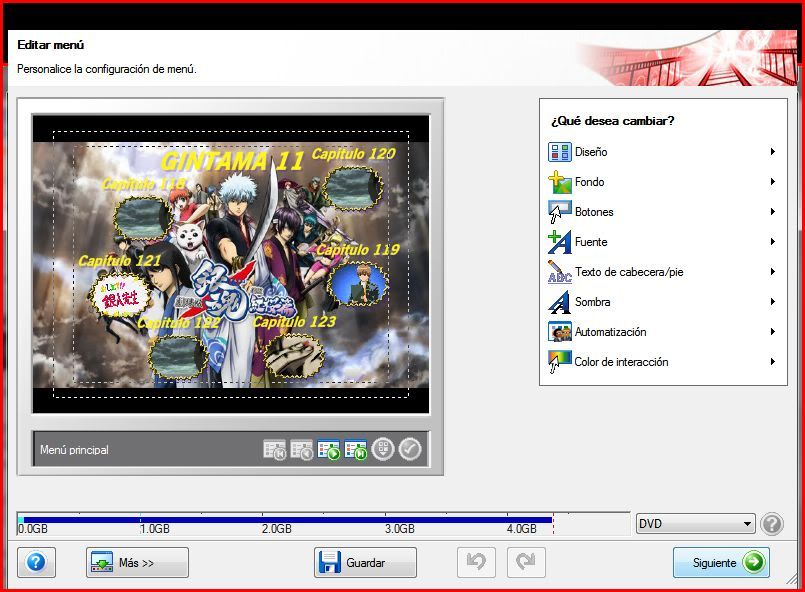The image size is (805, 592).
Task: Expand the arrow next to Sombra
Action: (772, 301)
